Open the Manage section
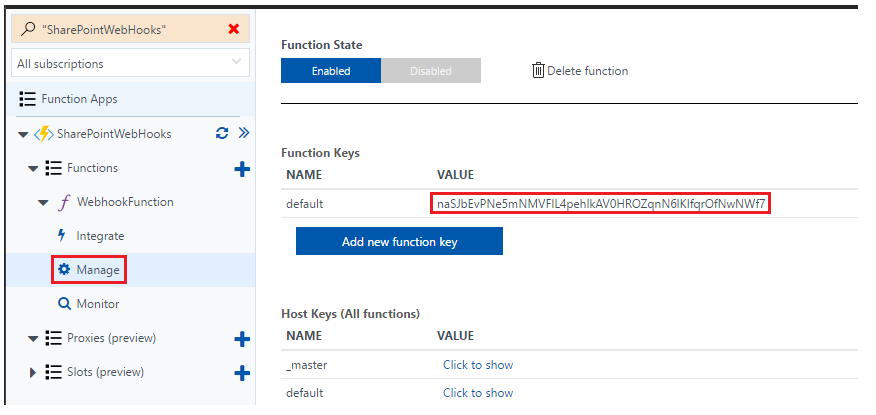 (x=98, y=270)
